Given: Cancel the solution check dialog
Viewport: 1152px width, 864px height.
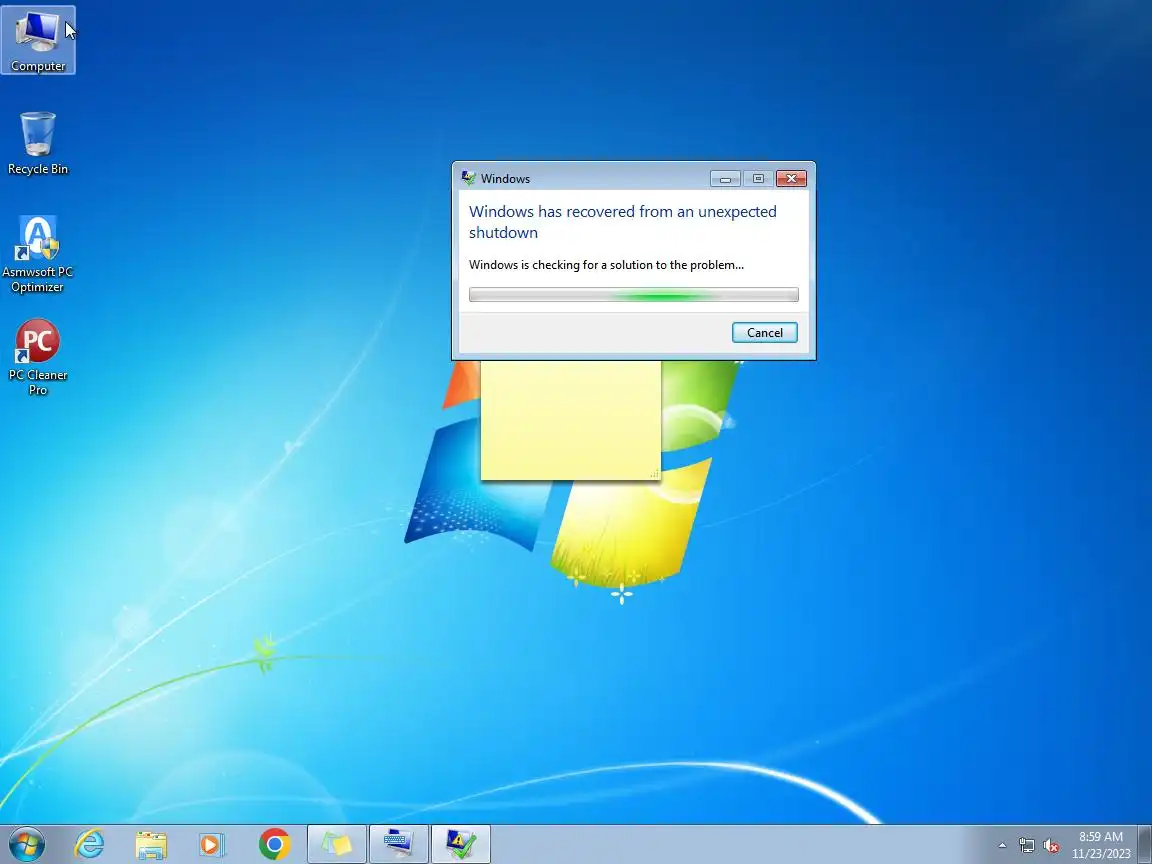Looking at the screenshot, I should pyautogui.click(x=764, y=333).
